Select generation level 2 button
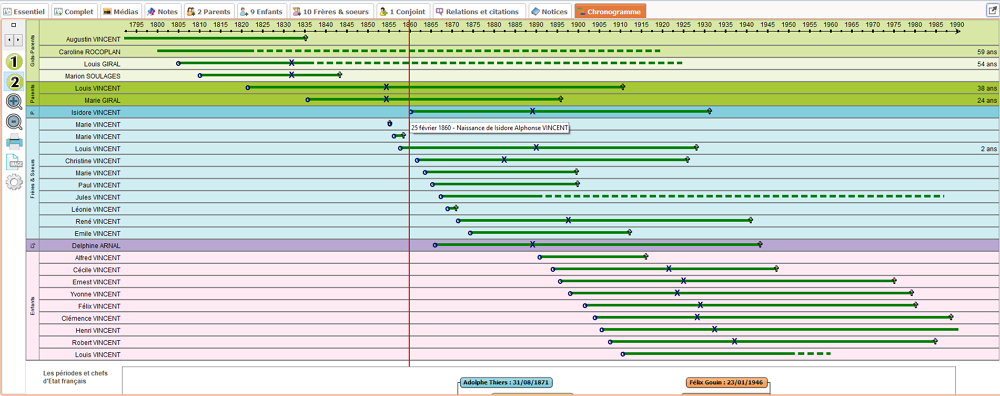Screen dimensions: 1000x396 pyautogui.click(x=14, y=82)
